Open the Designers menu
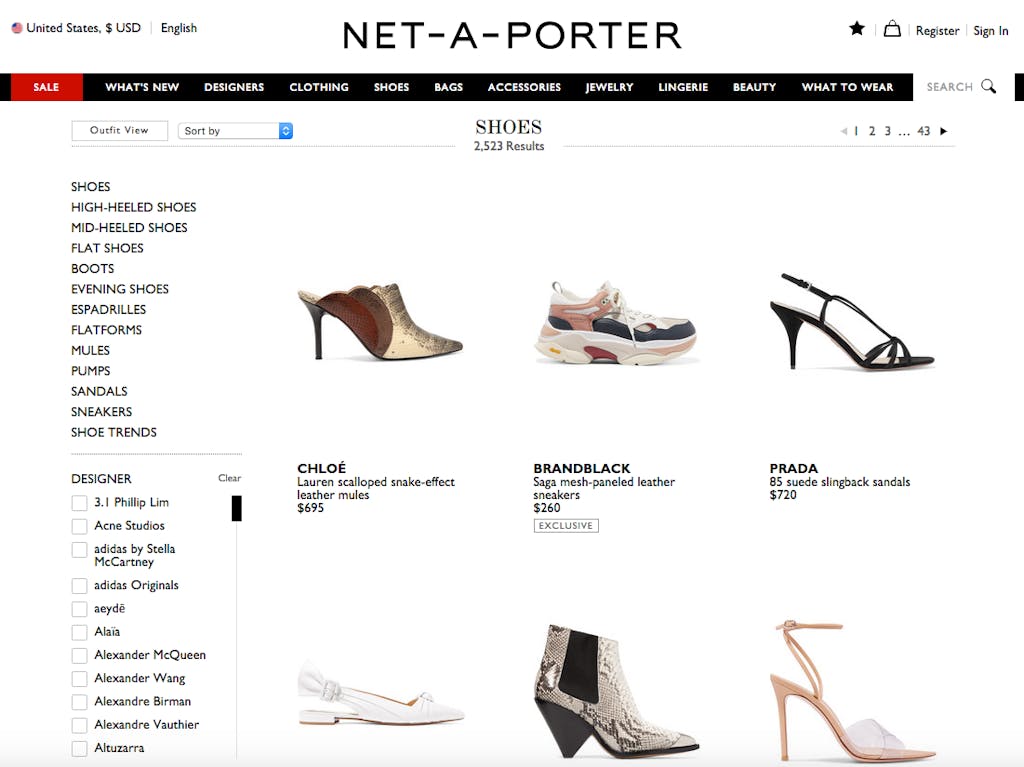1024x767 pixels. tap(234, 87)
